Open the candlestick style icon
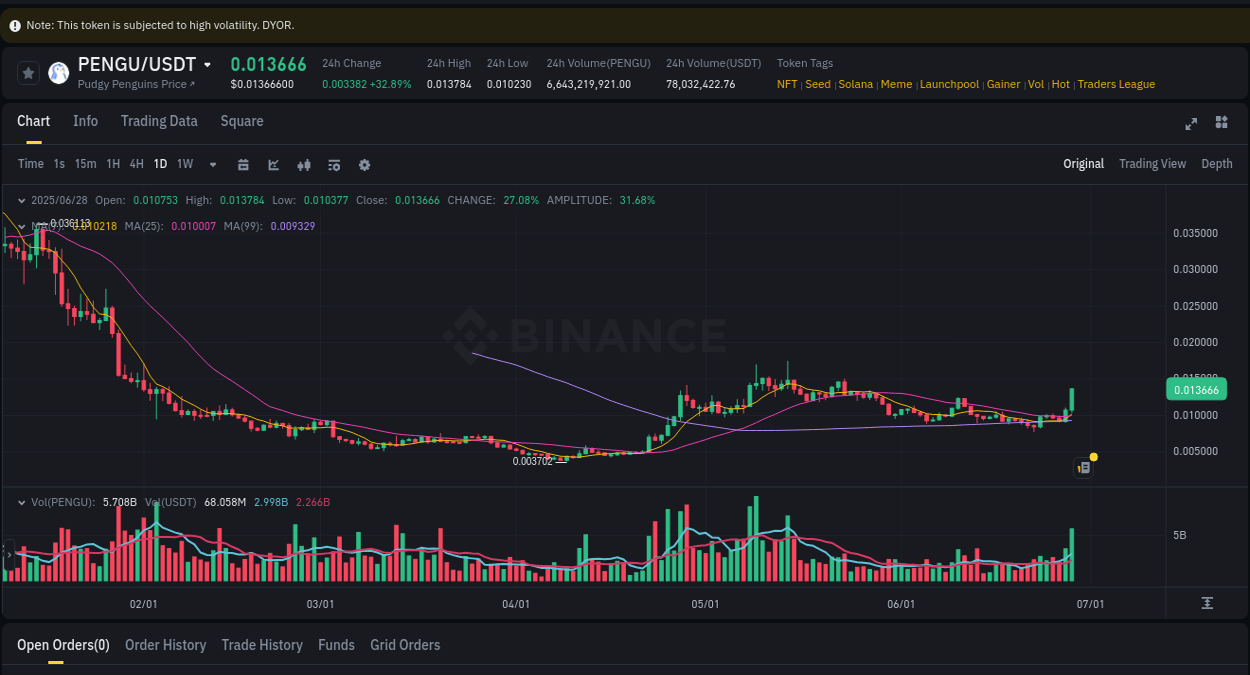This screenshot has width=1250, height=675. 304,164
